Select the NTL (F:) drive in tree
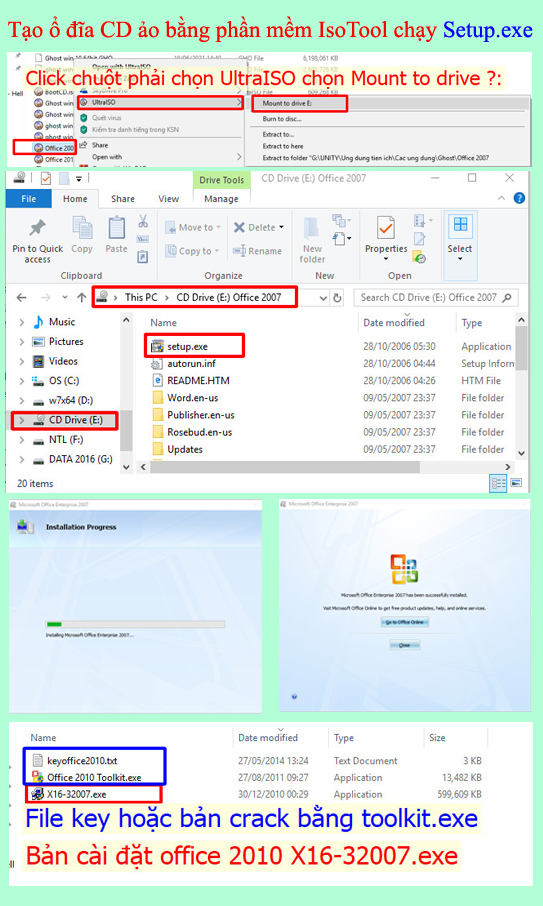 pyautogui.click(x=66, y=440)
